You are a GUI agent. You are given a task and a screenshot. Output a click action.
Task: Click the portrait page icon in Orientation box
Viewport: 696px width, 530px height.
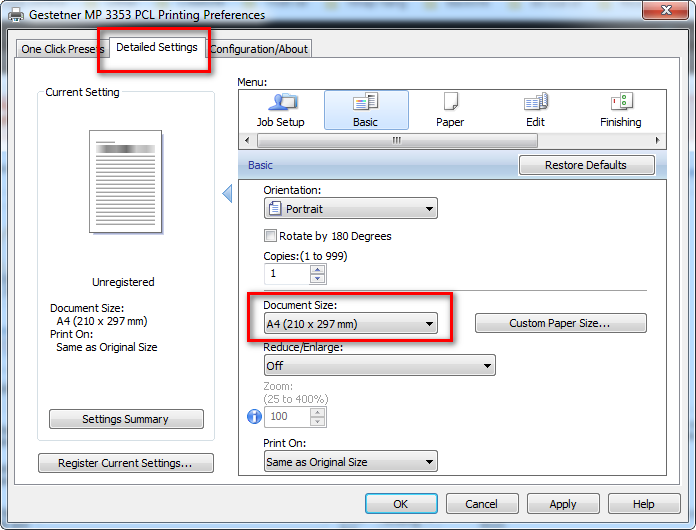click(x=275, y=208)
